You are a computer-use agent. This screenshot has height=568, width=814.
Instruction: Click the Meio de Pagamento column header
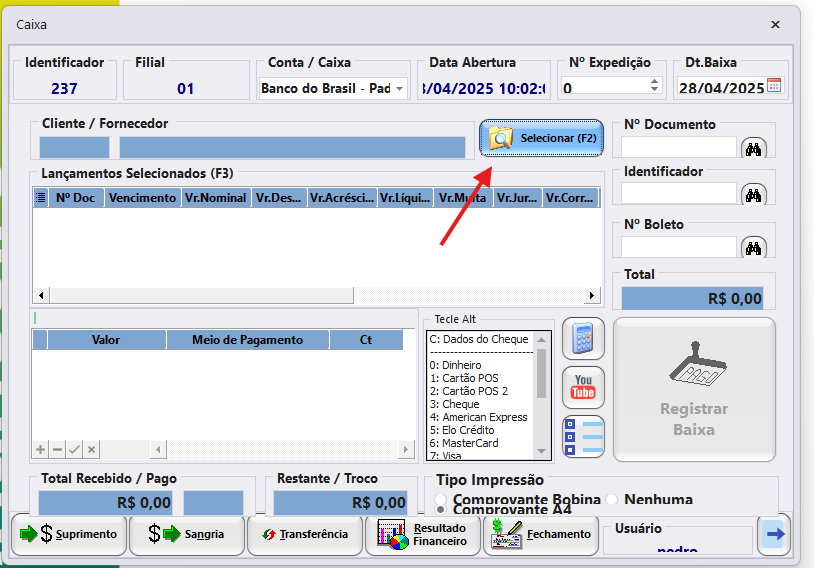click(247, 340)
